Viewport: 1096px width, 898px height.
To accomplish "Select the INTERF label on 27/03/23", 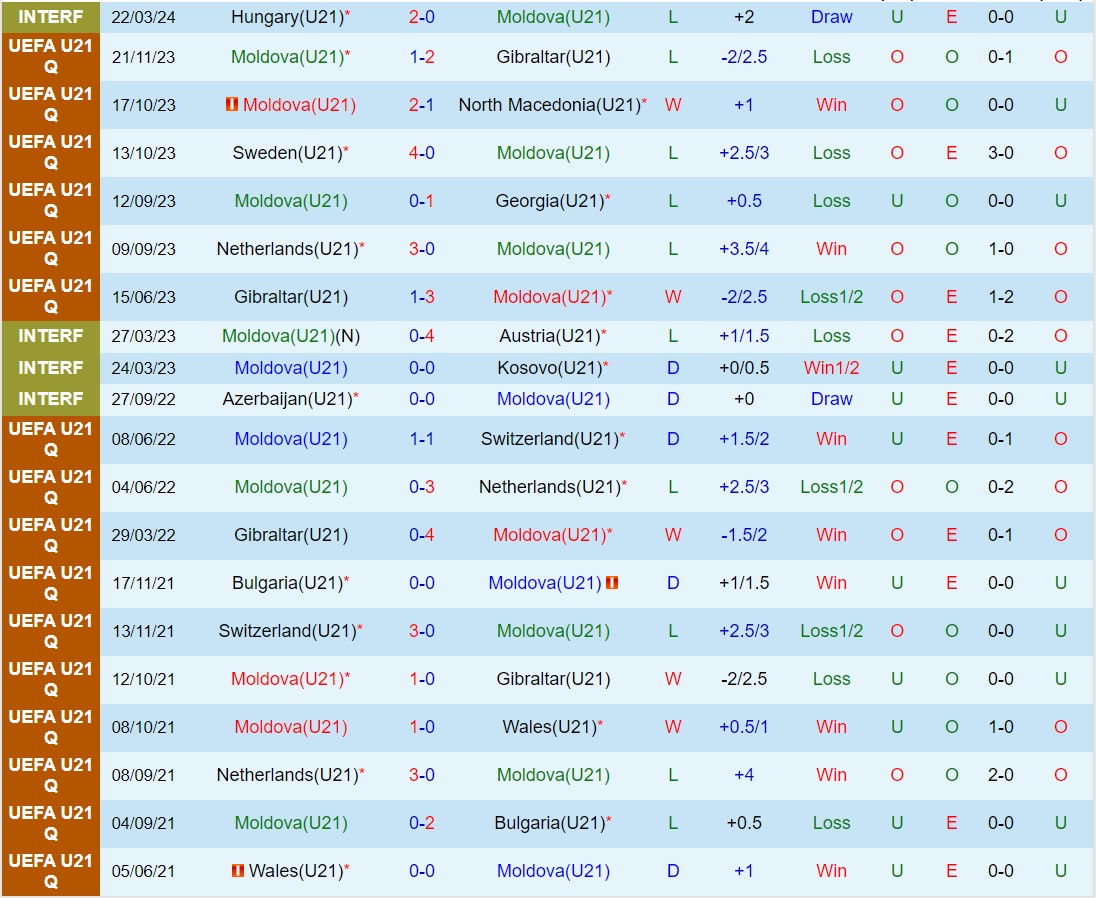I will click(x=50, y=336).
